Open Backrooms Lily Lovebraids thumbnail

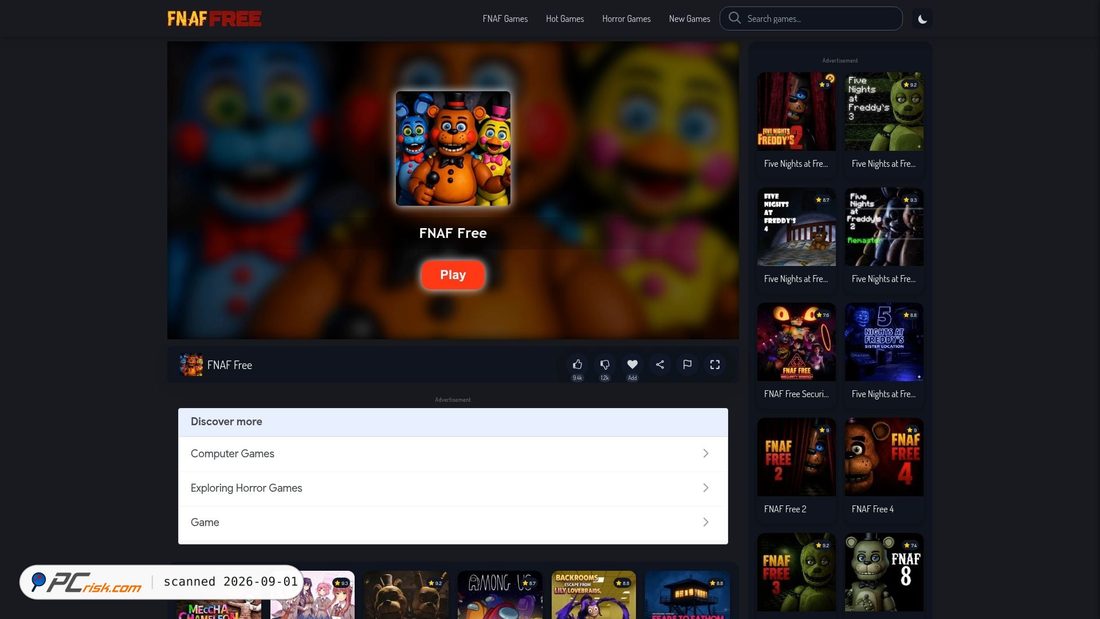pos(593,595)
